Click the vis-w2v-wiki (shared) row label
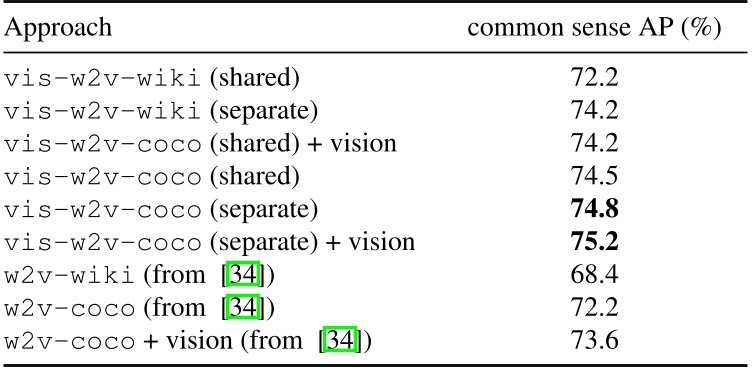The width and height of the screenshot is (752, 370). [x=152, y=79]
